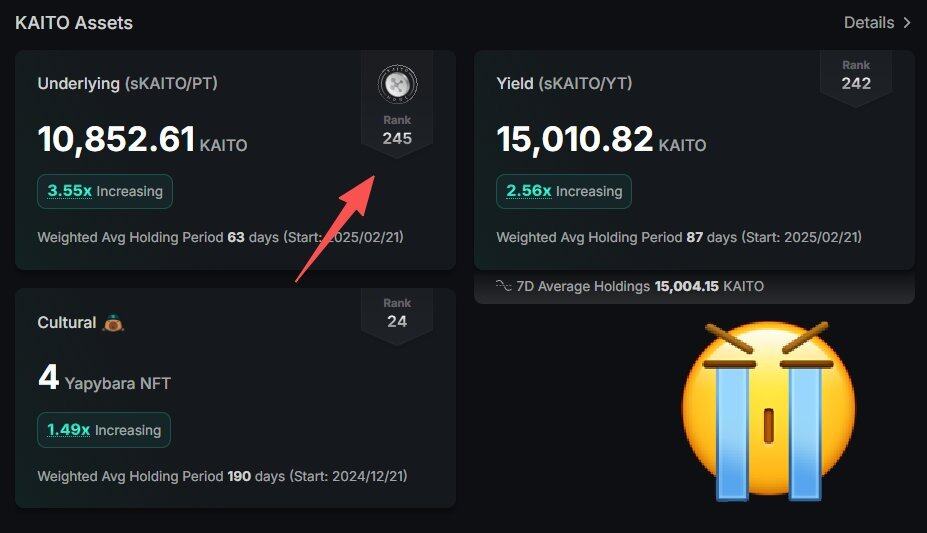This screenshot has width=927, height=533.
Task: Select the Rank 24 badge
Action: pos(397,313)
